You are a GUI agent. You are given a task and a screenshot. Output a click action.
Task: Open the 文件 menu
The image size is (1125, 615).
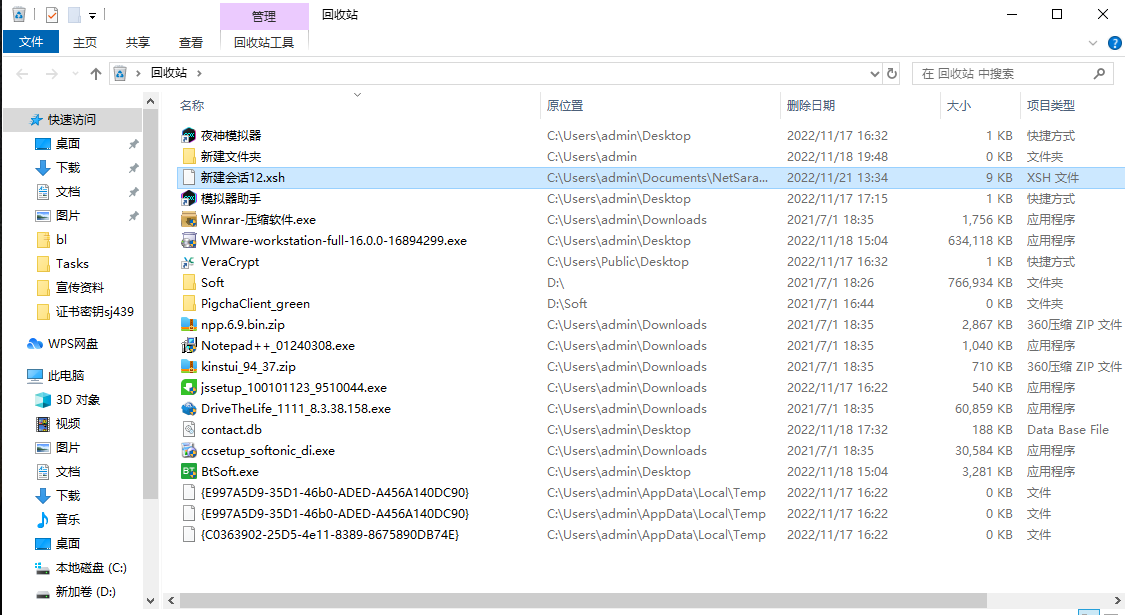pos(31,42)
